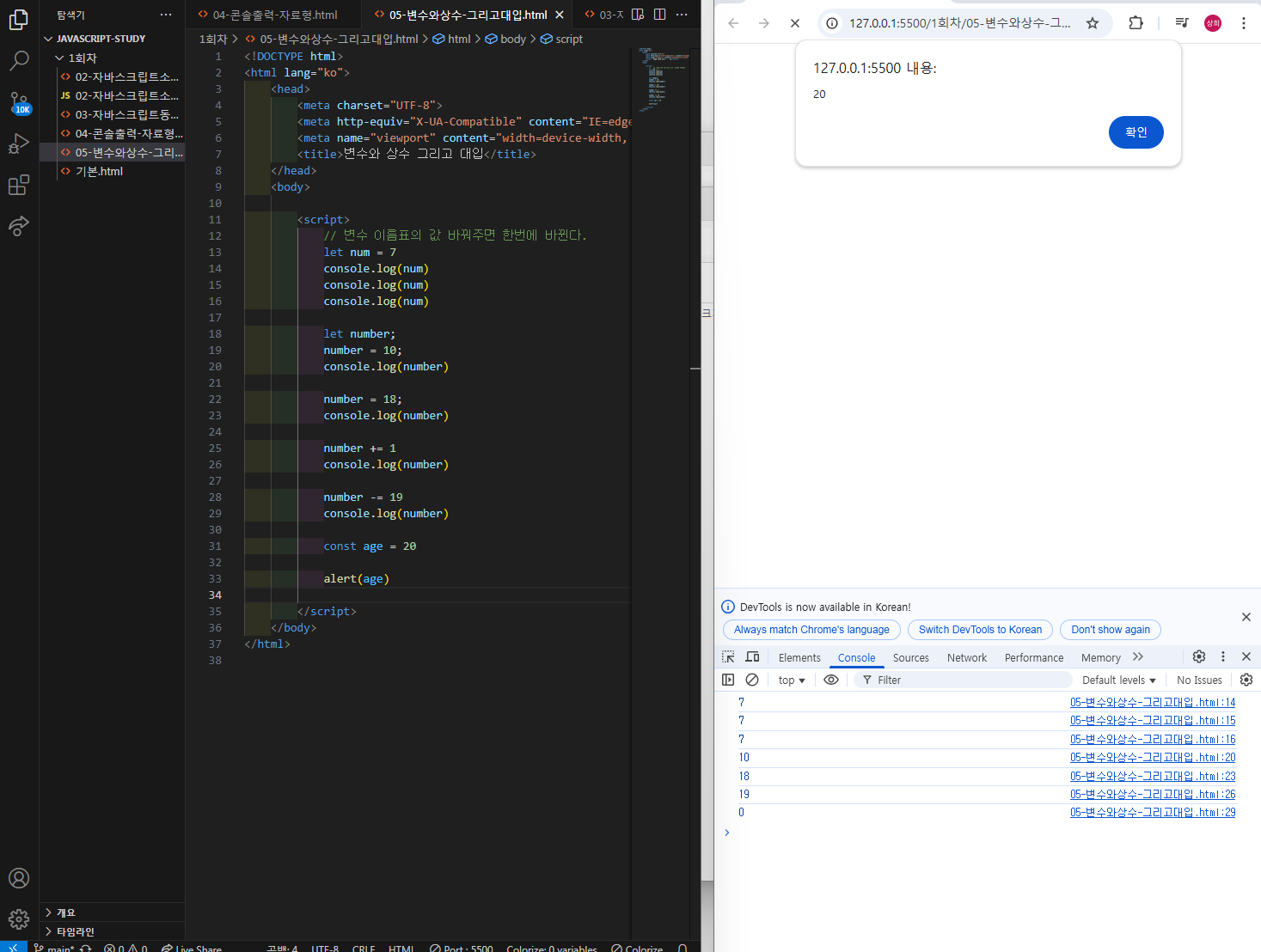View site information icon in address bar

pos(832,23)
